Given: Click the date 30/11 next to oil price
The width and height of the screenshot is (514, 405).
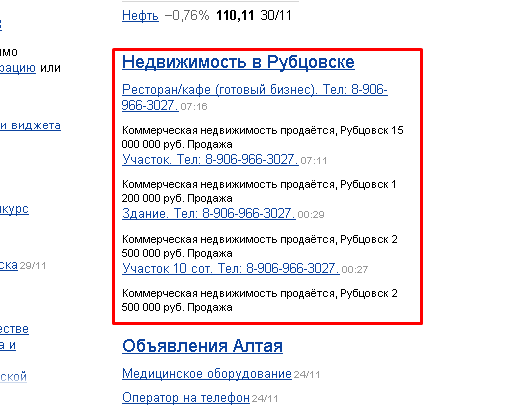Looking at the screenshot, I should (276, 15).
